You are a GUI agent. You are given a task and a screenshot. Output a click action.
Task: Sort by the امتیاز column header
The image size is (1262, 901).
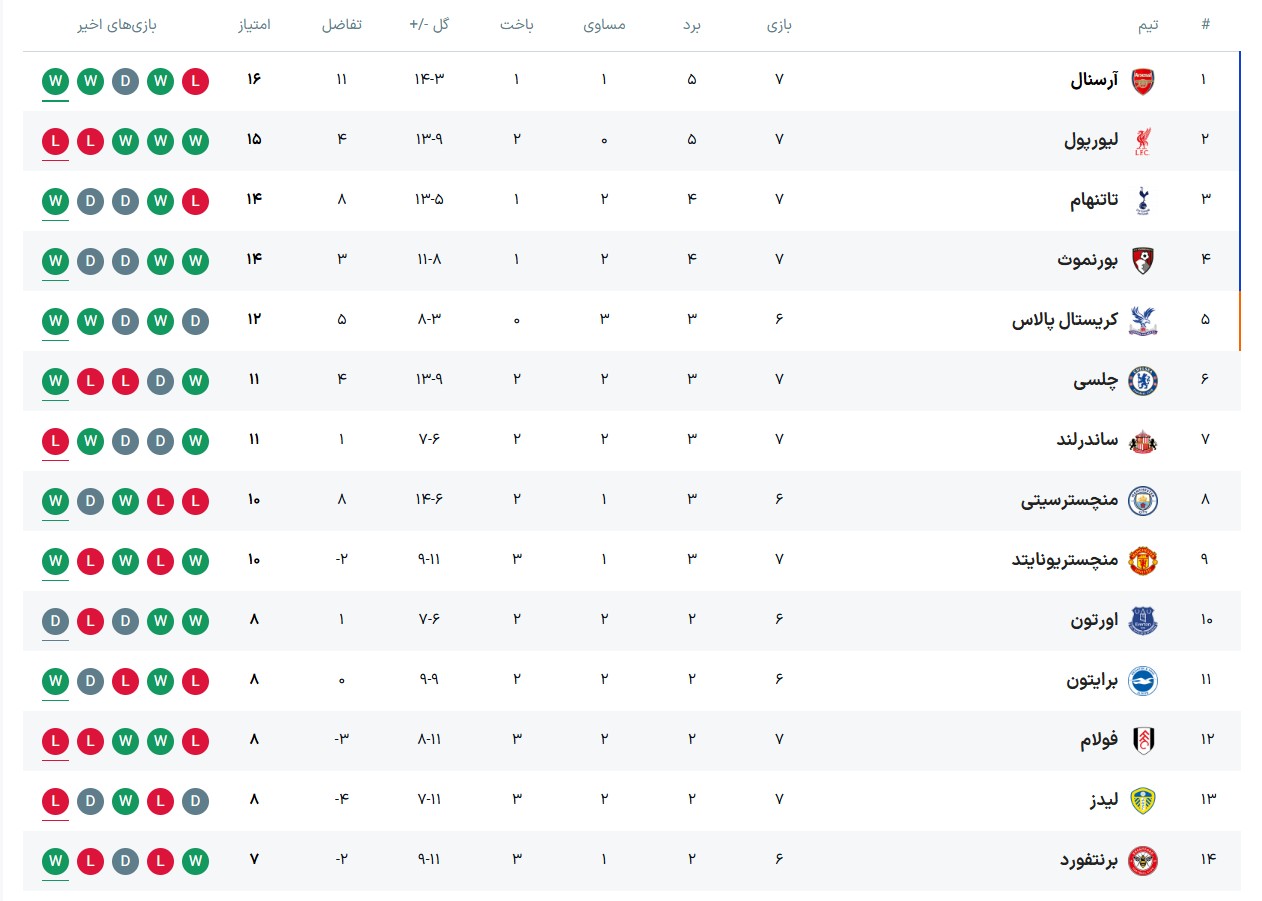[x=253, y=25]
